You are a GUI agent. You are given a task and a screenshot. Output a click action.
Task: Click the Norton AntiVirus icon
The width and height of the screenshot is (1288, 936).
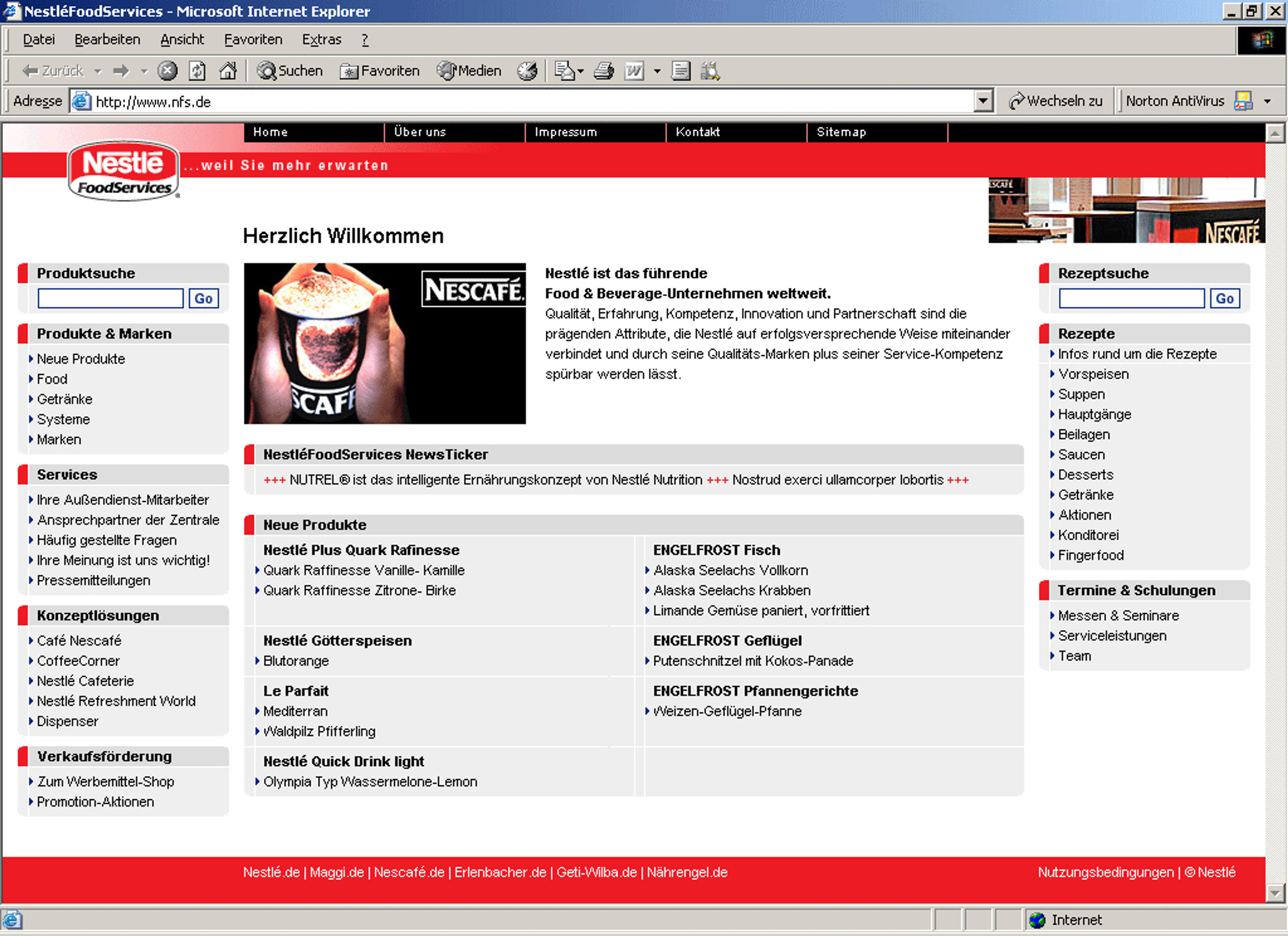click(1243, 101)
